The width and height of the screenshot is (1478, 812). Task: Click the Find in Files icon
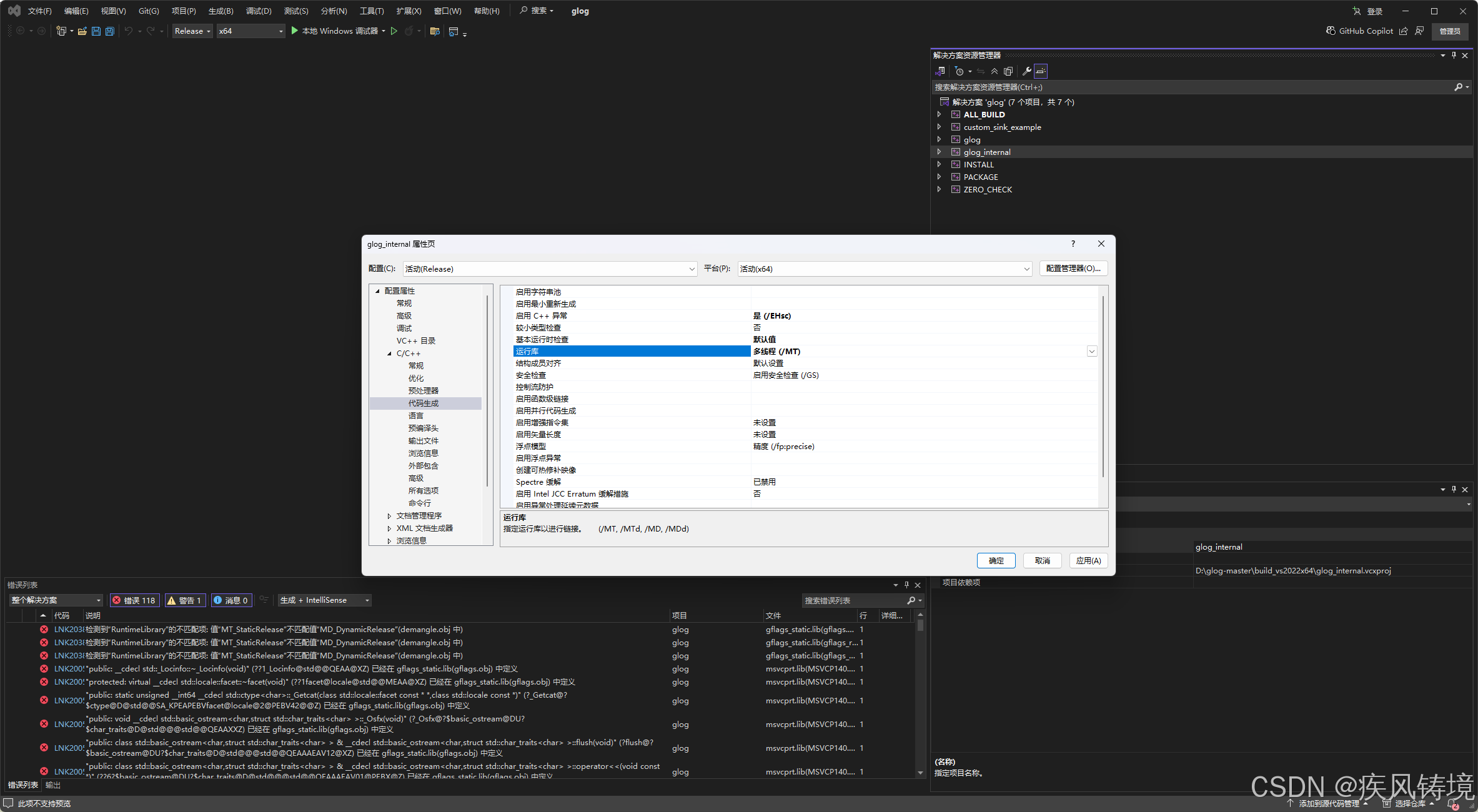click(435, 31)
